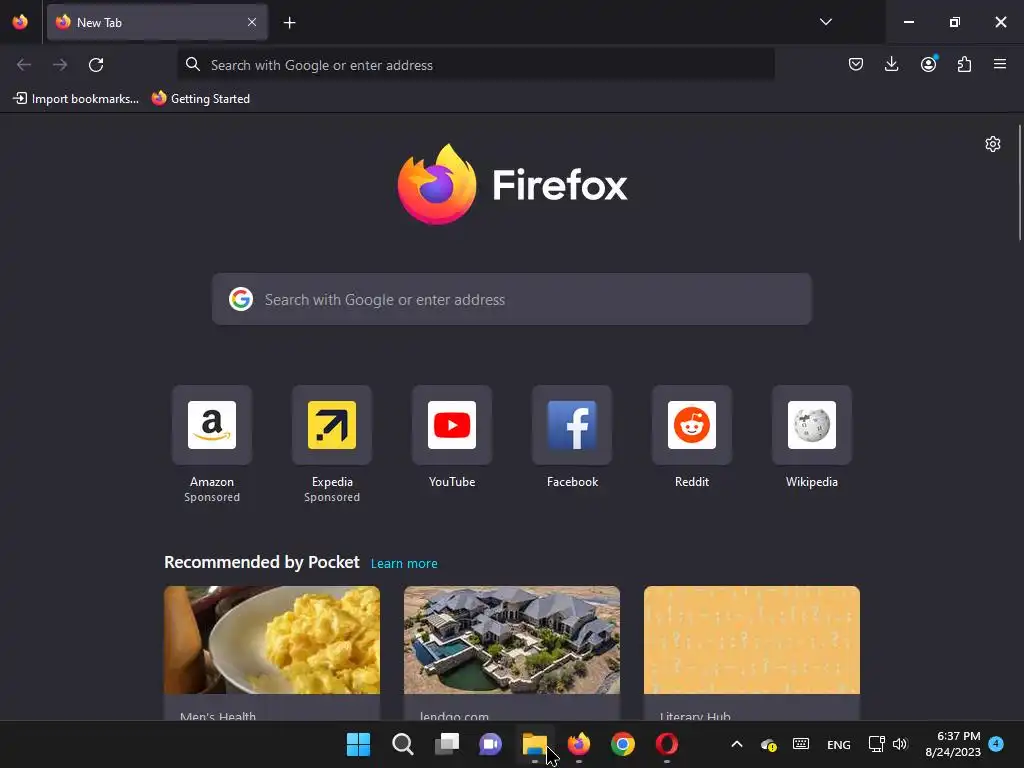Close the New Tab tab
1024x768 pixels.
coord(251,22)
